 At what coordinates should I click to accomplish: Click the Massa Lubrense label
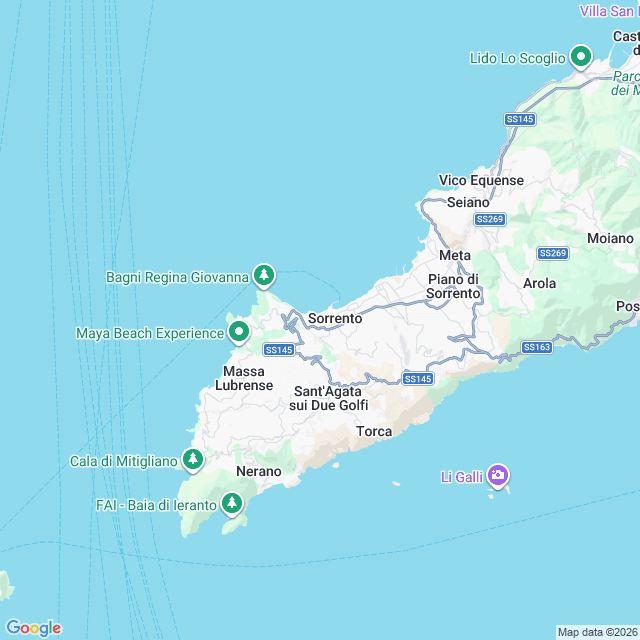point(244,378)
